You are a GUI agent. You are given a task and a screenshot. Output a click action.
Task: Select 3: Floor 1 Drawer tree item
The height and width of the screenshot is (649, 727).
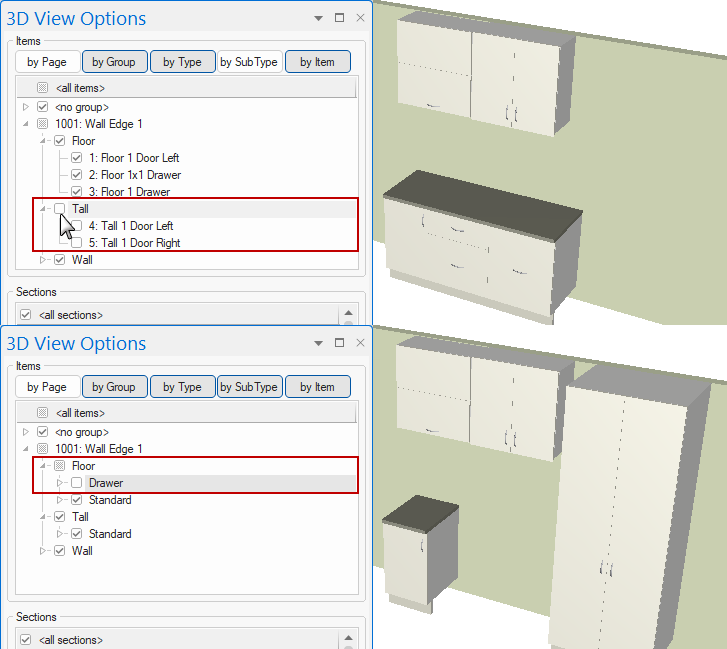tap(135, 192)
